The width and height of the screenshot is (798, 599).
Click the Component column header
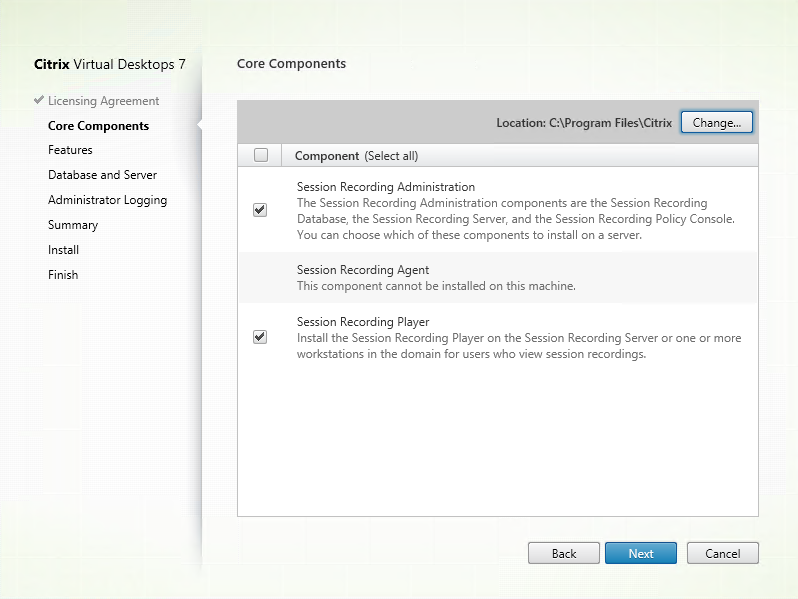coord(327,156)
